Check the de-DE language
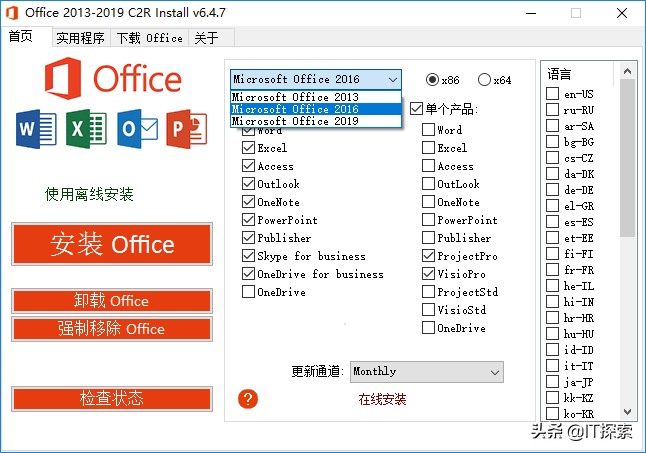This screenshot has height=453, width=646. pyautogui.click(x=552, y=190)
